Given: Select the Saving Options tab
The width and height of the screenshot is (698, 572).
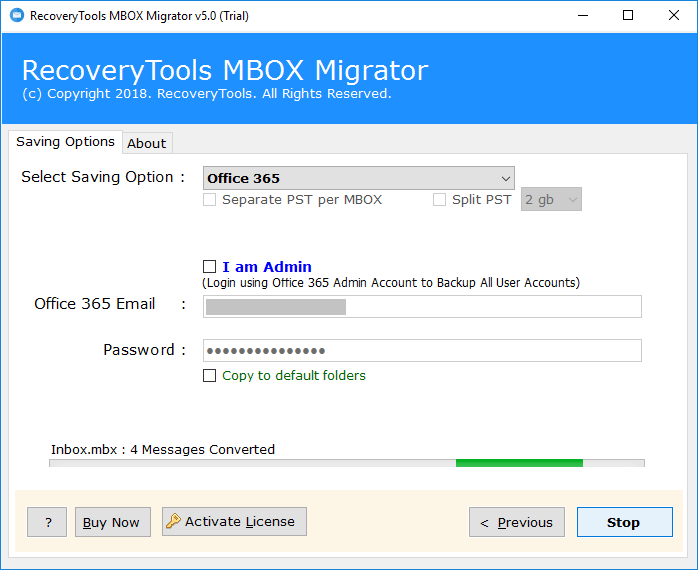Looking at the screenshot, I should (65, 142).
